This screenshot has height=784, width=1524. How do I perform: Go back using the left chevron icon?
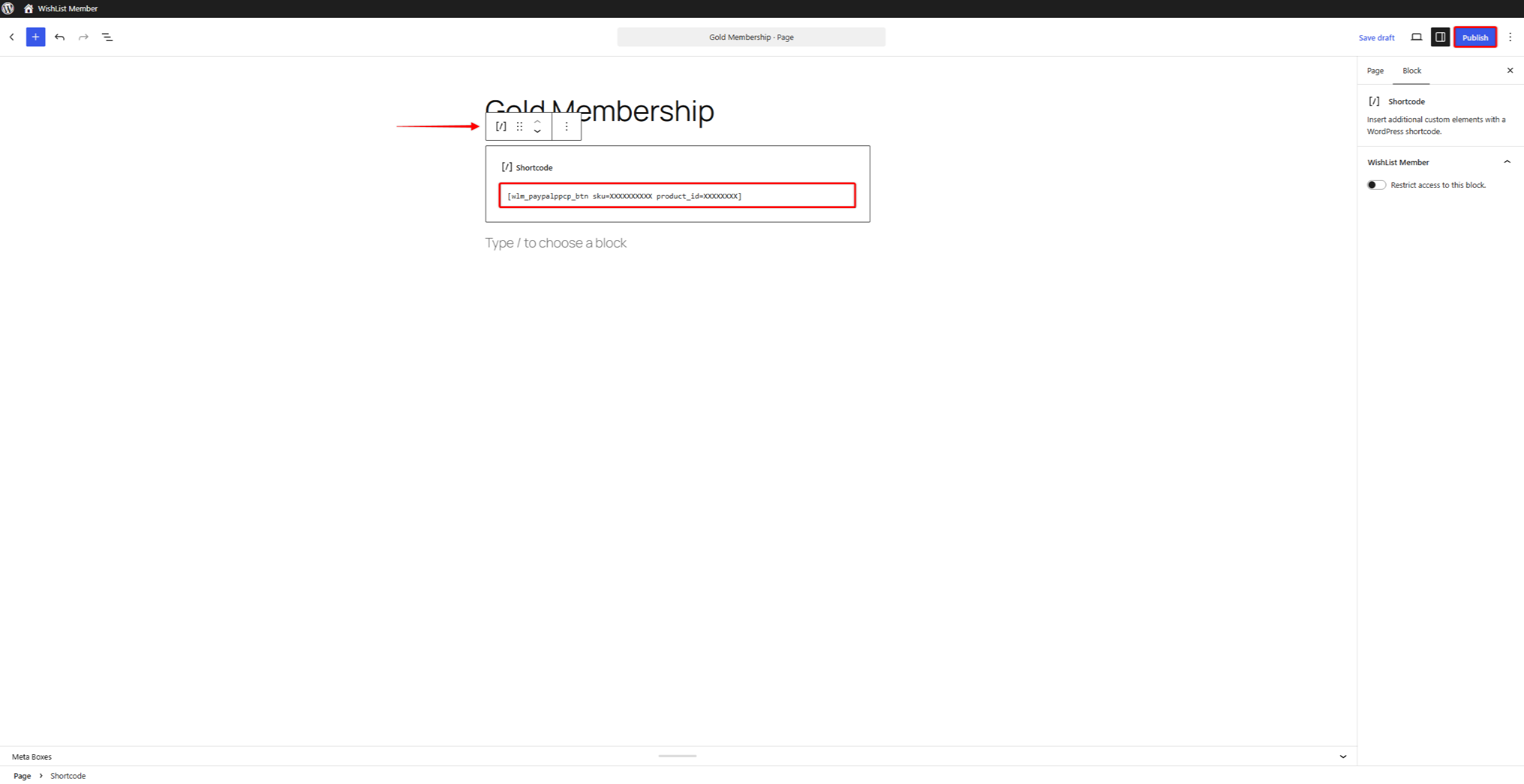(12, 37)
